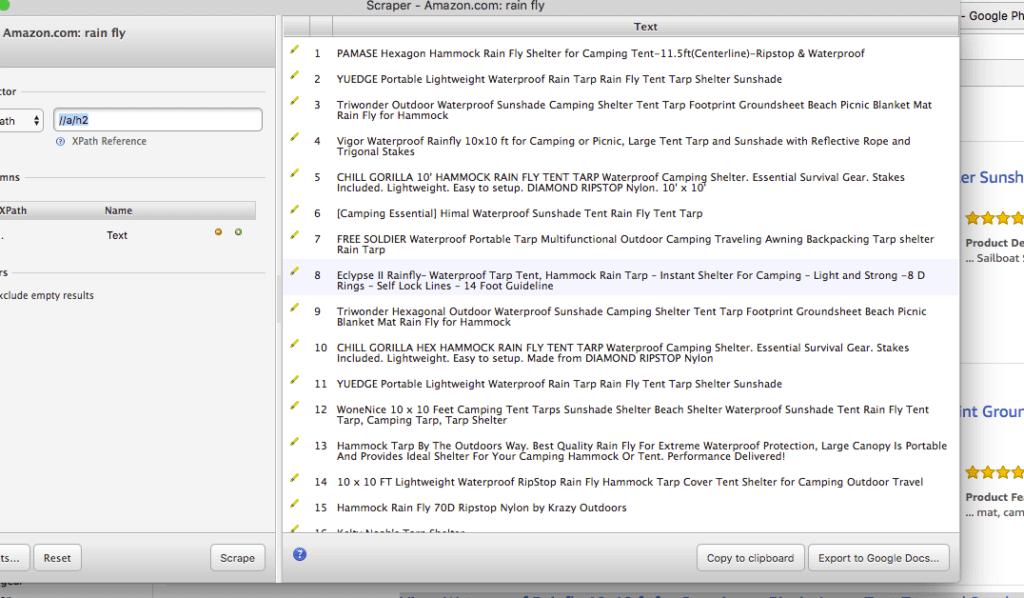Click the Text column header in results
Screen dimensions: 1024x598
pos(645,27)
